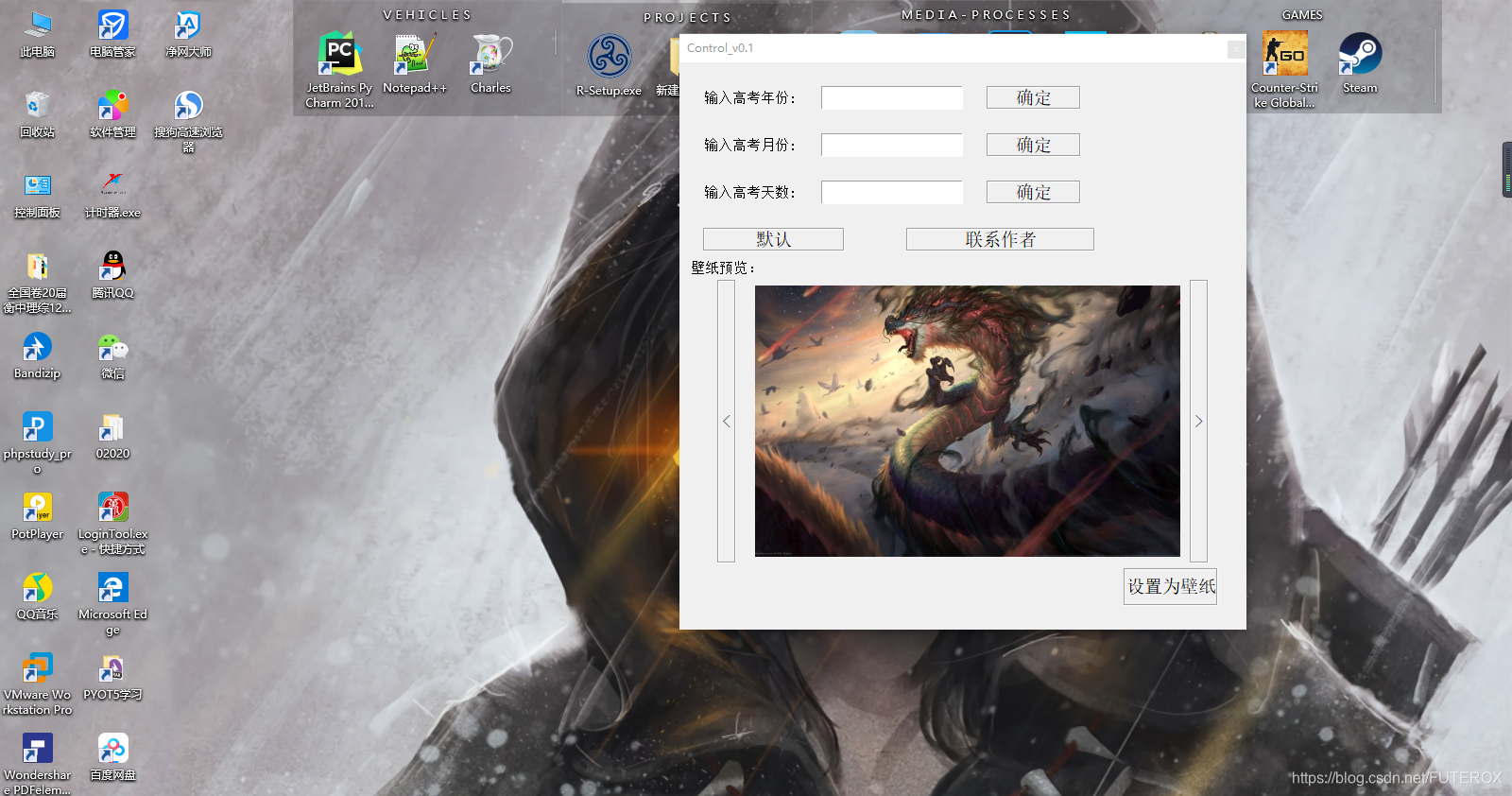Confirm the days with its 确定 button
Viewport: 1512px width, 796px height.
(x=1033, y=192)
